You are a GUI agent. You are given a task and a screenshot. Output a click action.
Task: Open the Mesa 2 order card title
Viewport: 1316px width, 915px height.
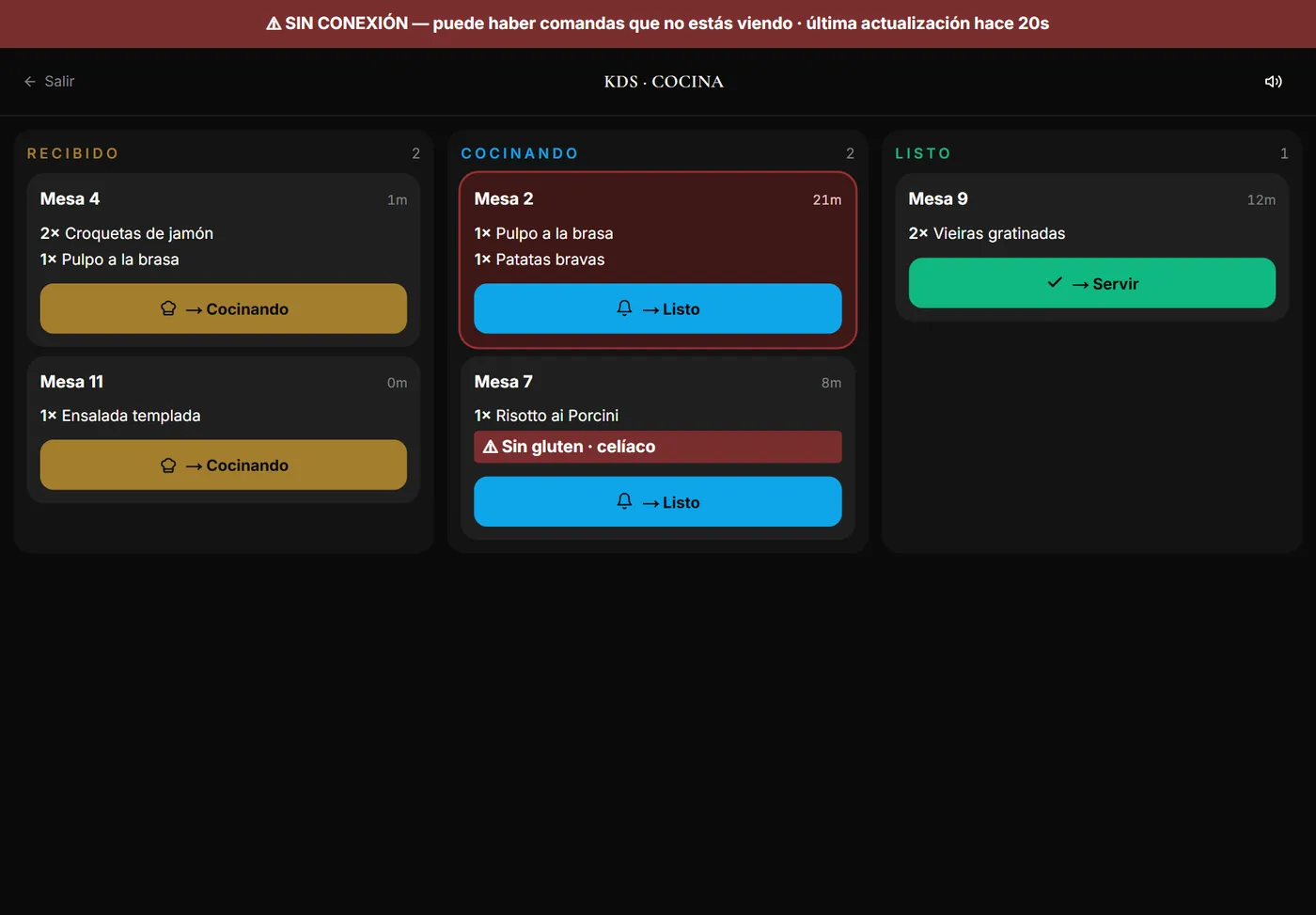click(504, 198)
